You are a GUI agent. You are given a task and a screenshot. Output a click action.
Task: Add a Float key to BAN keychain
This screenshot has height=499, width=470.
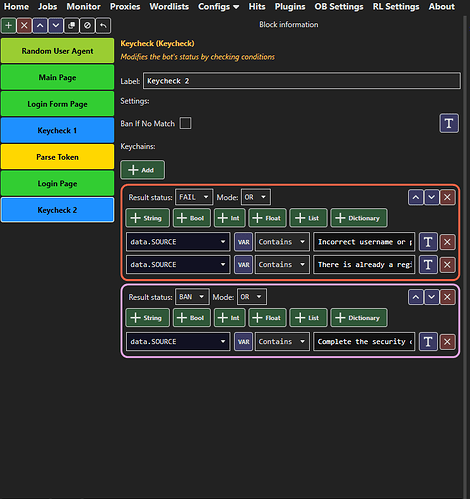267,318
